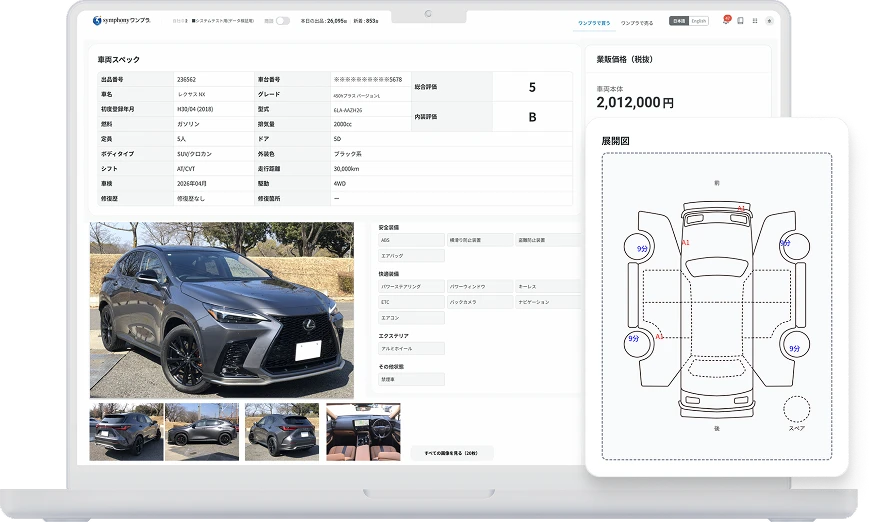882x522 pixels.
Task: Click the パワーウィンドウ tag
Action: click(x=480, y=287)
